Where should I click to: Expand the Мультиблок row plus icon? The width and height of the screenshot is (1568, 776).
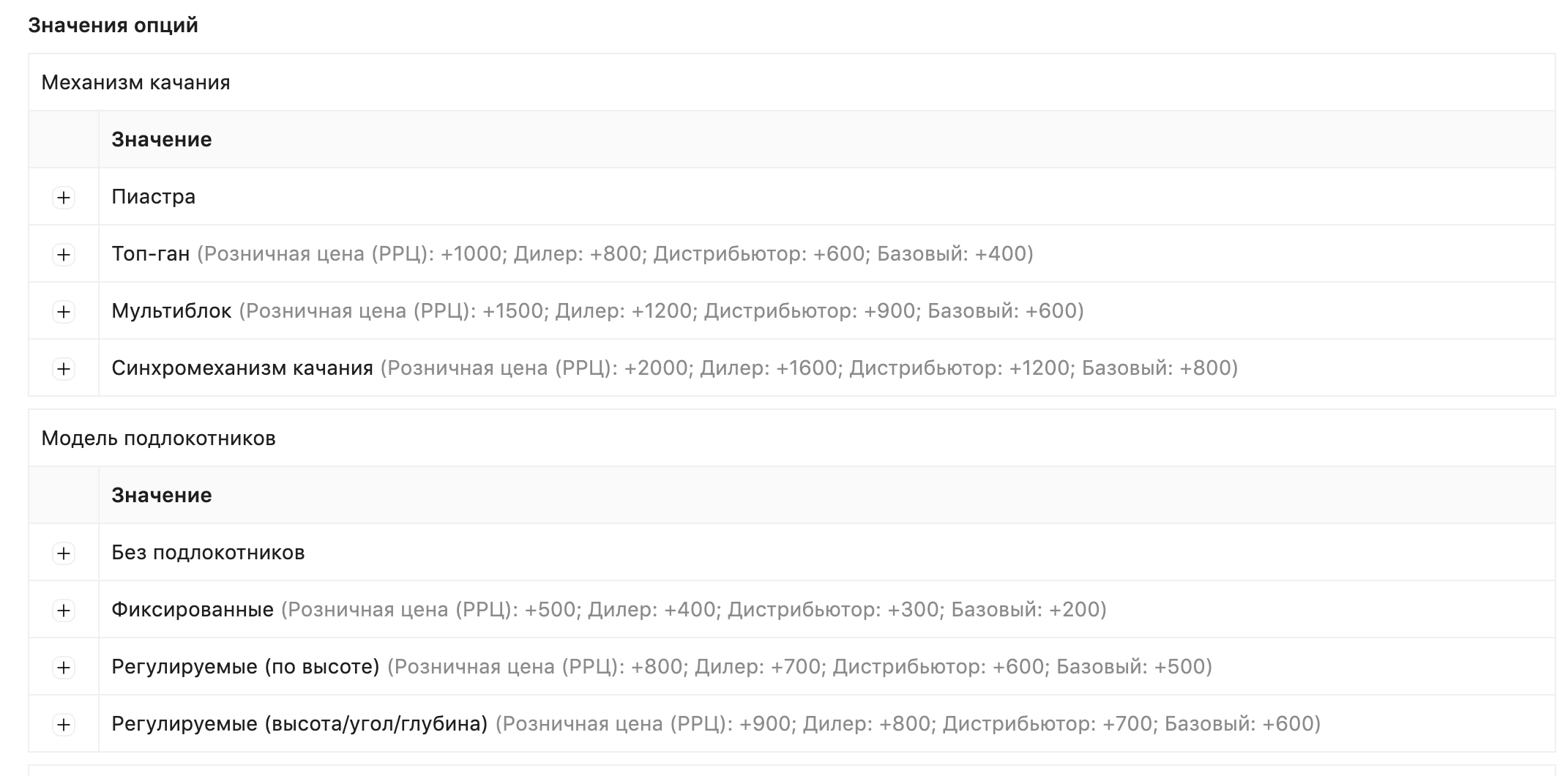(64, 311)
